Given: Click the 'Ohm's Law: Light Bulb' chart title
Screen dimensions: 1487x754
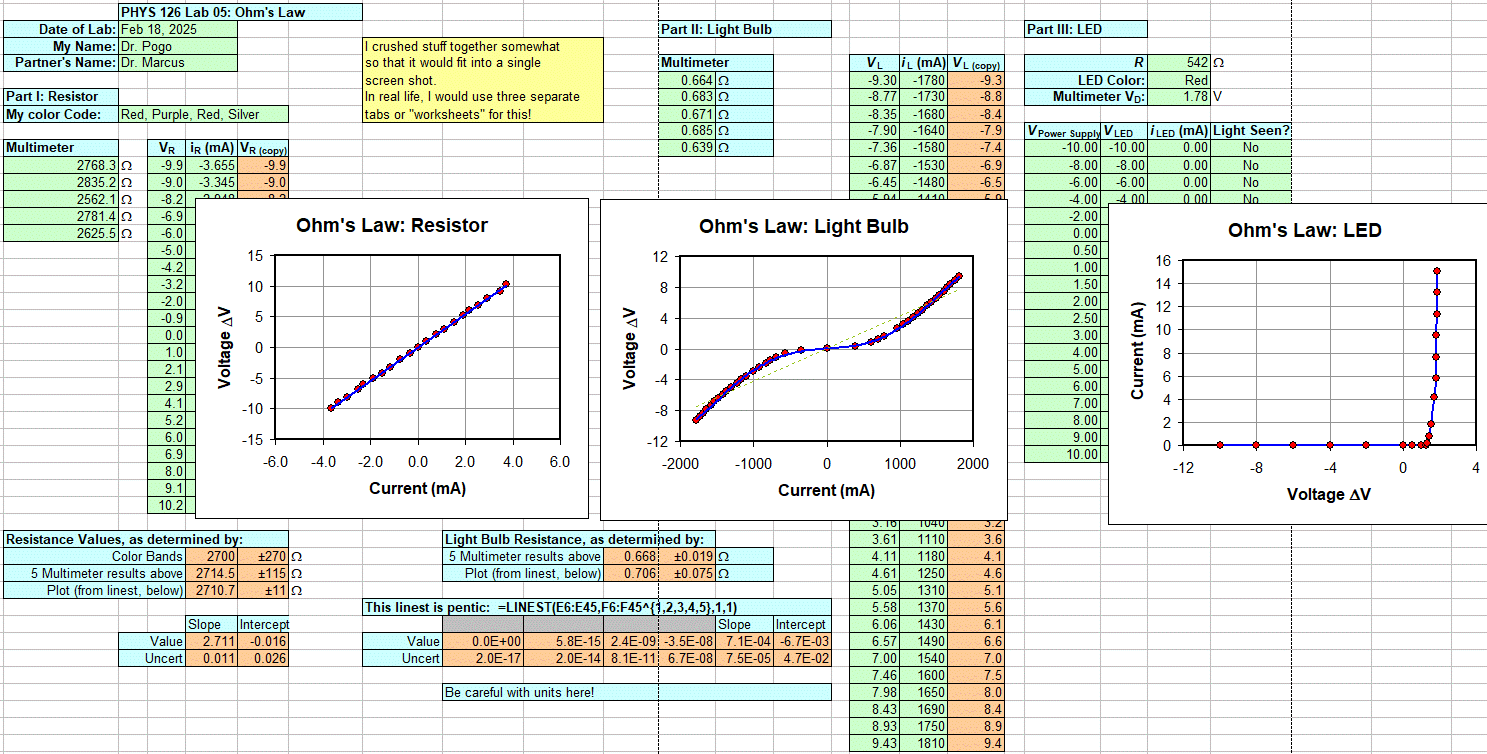Looking at the screenshot, I should [x=803, y=227].
